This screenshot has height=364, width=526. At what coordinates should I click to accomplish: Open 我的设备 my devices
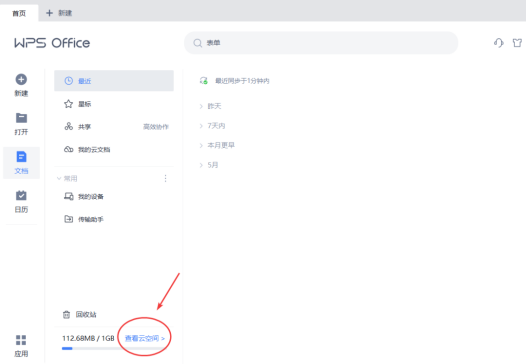114,197
